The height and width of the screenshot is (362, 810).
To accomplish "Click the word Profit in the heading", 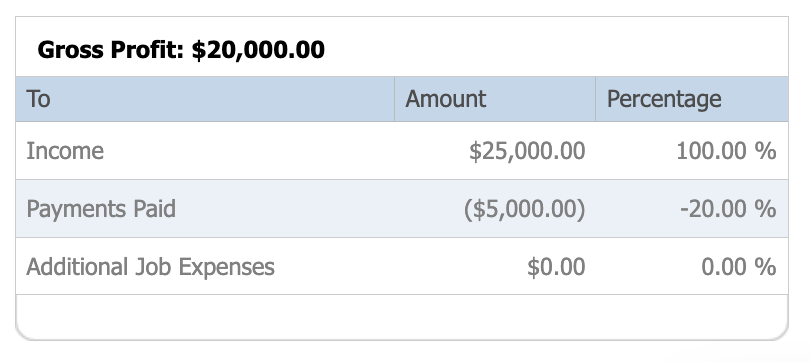I will click(147, 50).
